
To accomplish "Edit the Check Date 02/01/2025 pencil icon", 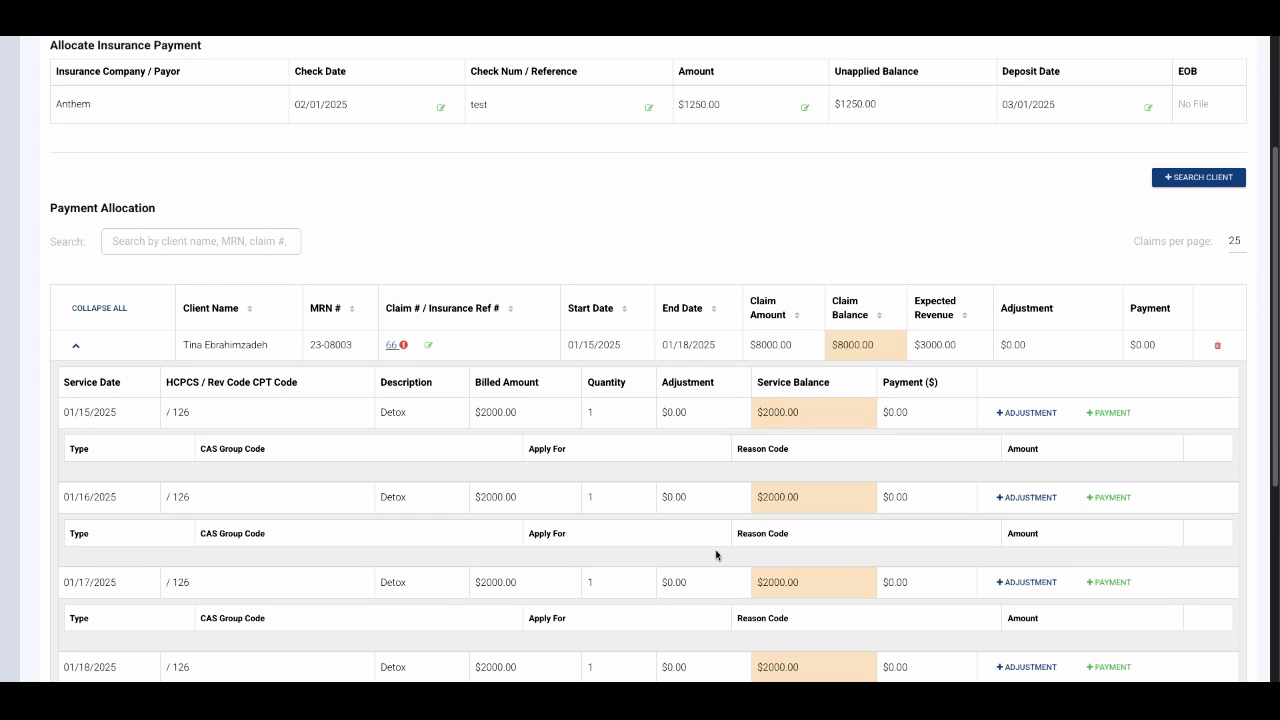I will [x=441, y=108].
